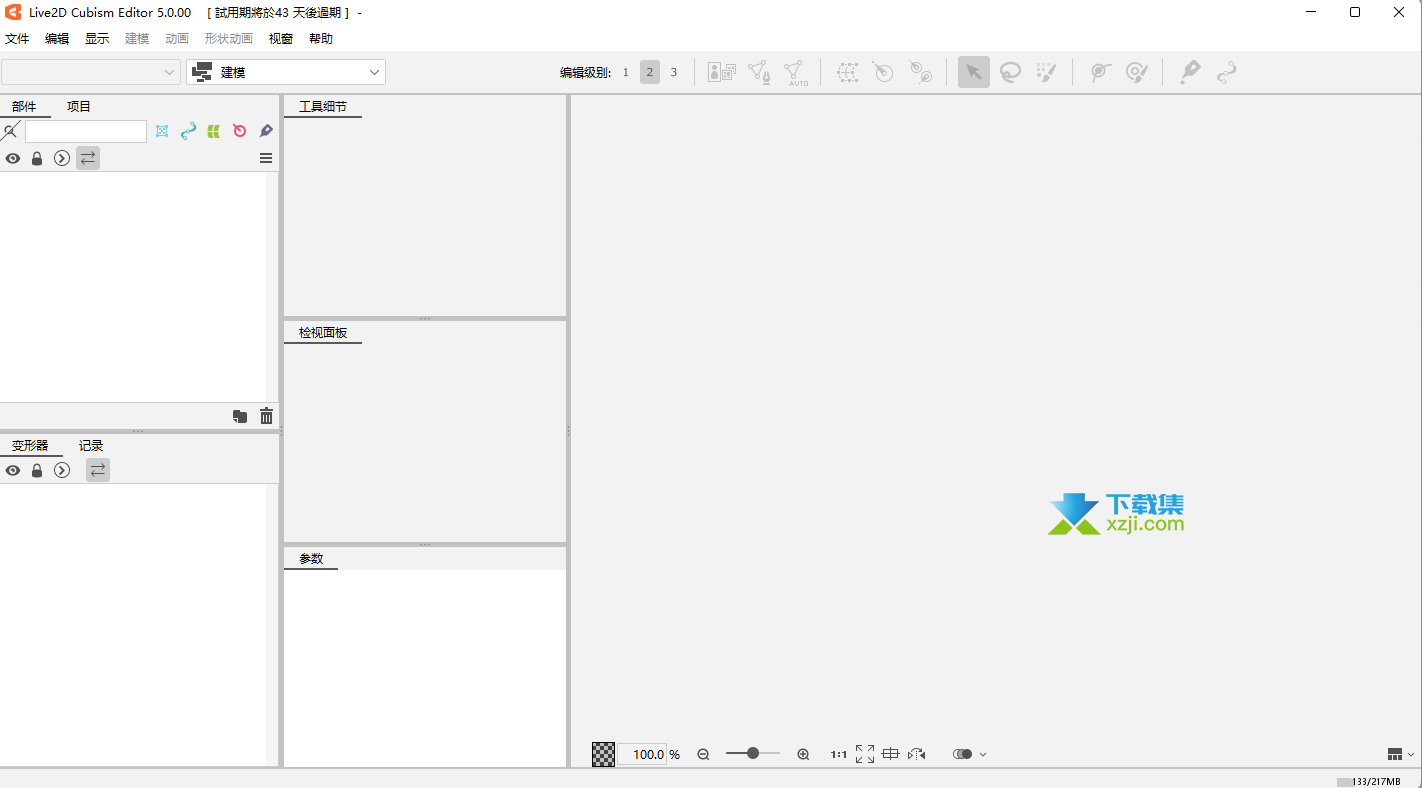
Task: Click the canvas zoom slider handle
Action: (x=752, y=753)
